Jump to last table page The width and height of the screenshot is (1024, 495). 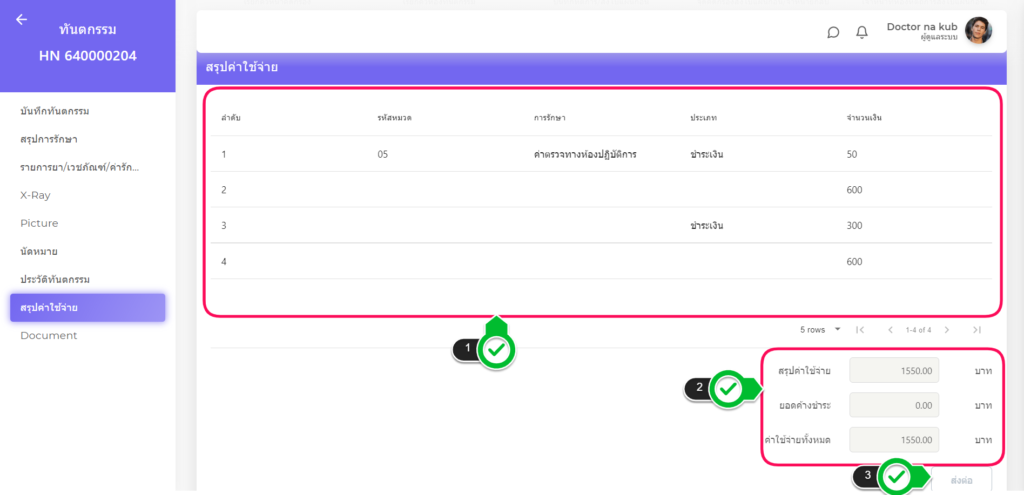(x=977, y=330)
